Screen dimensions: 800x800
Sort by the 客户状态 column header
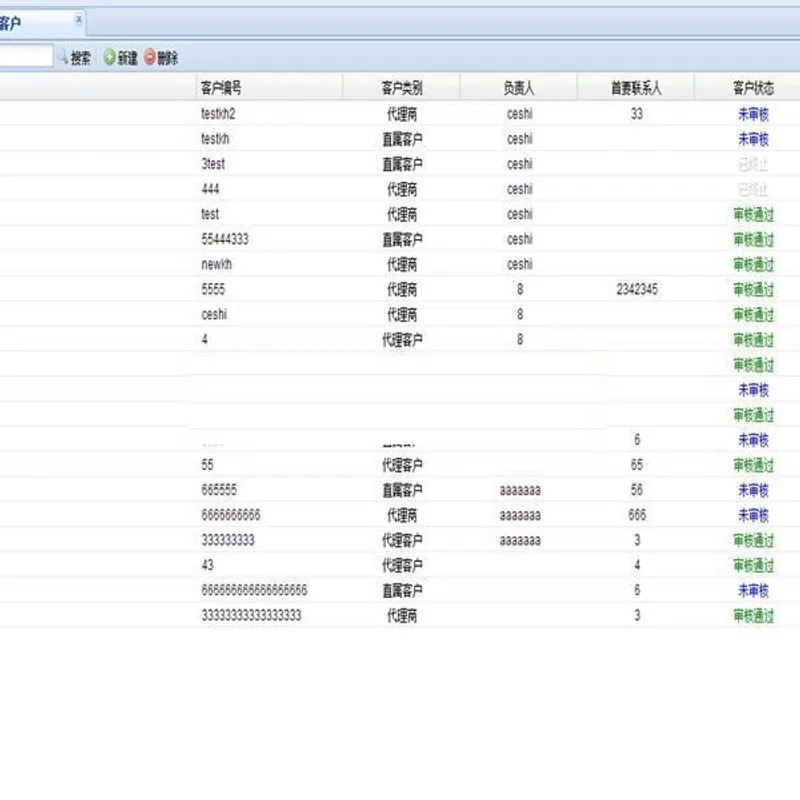754,88
